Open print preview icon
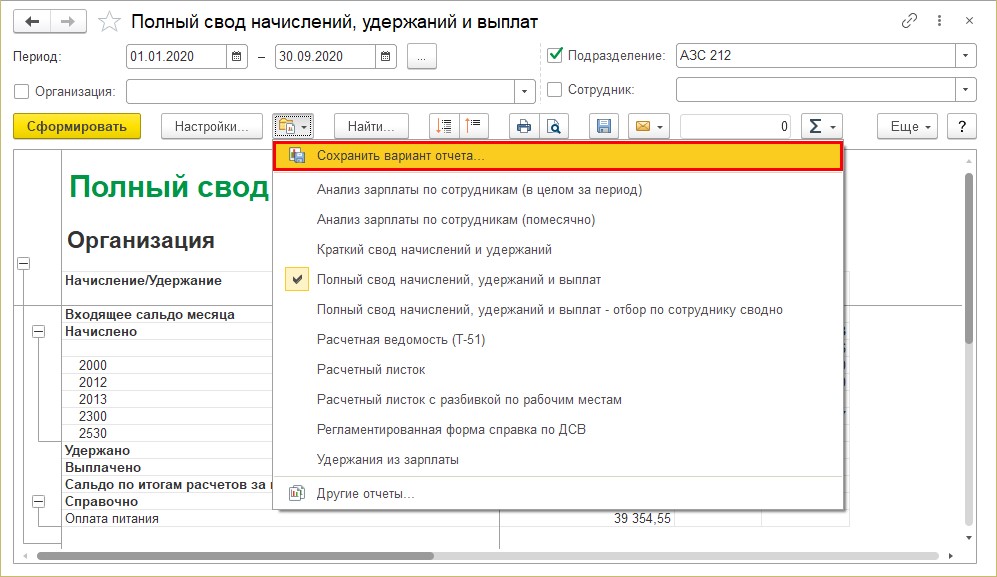This screenshot has height=577, width=997. tap(554, 127)
